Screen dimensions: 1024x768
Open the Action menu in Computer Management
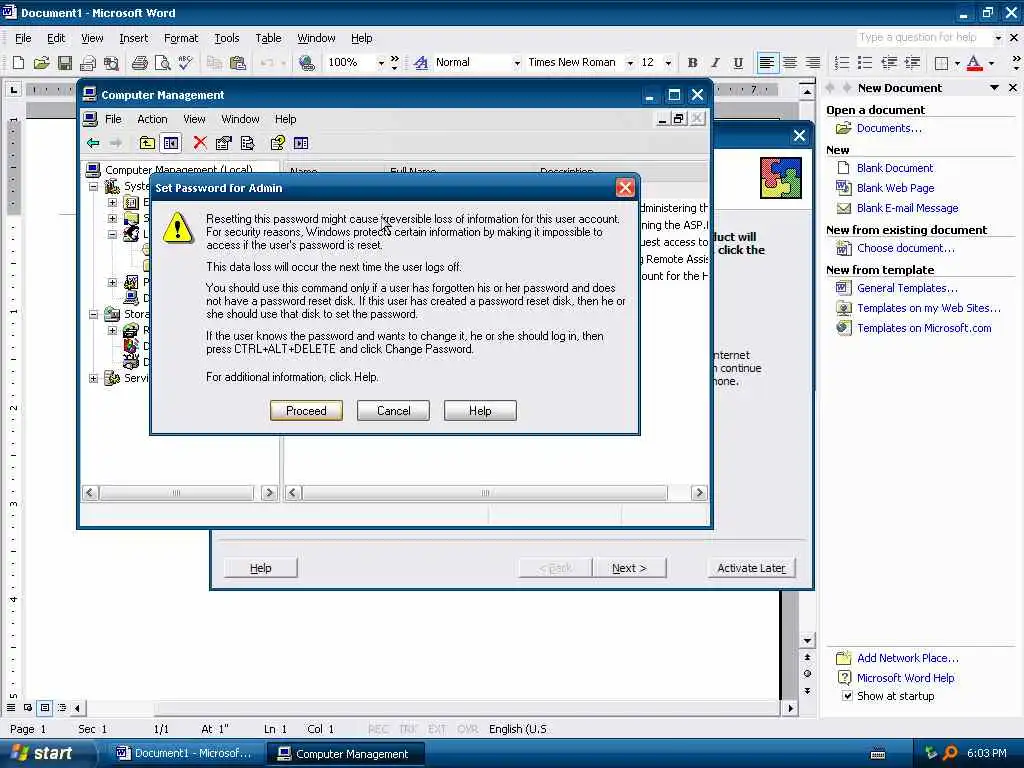click(x=152, y=119)
